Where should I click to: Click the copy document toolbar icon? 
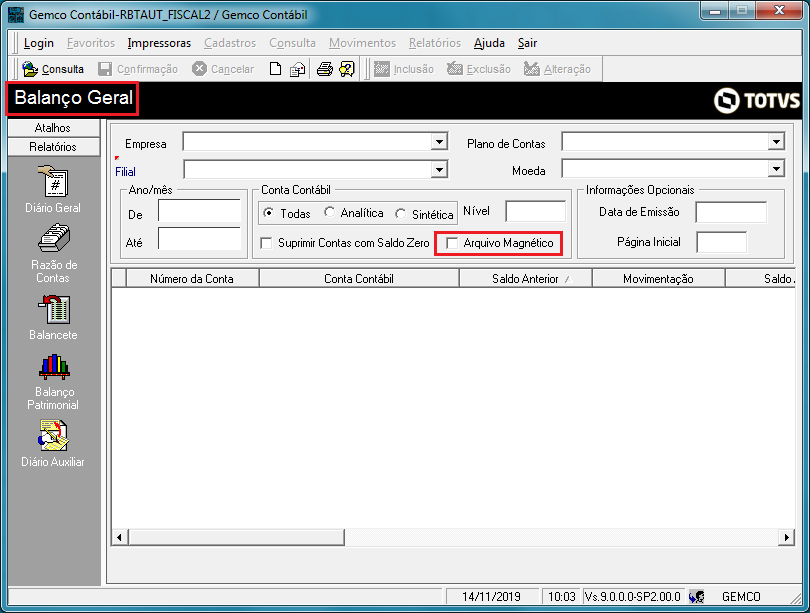pos(297,69)
